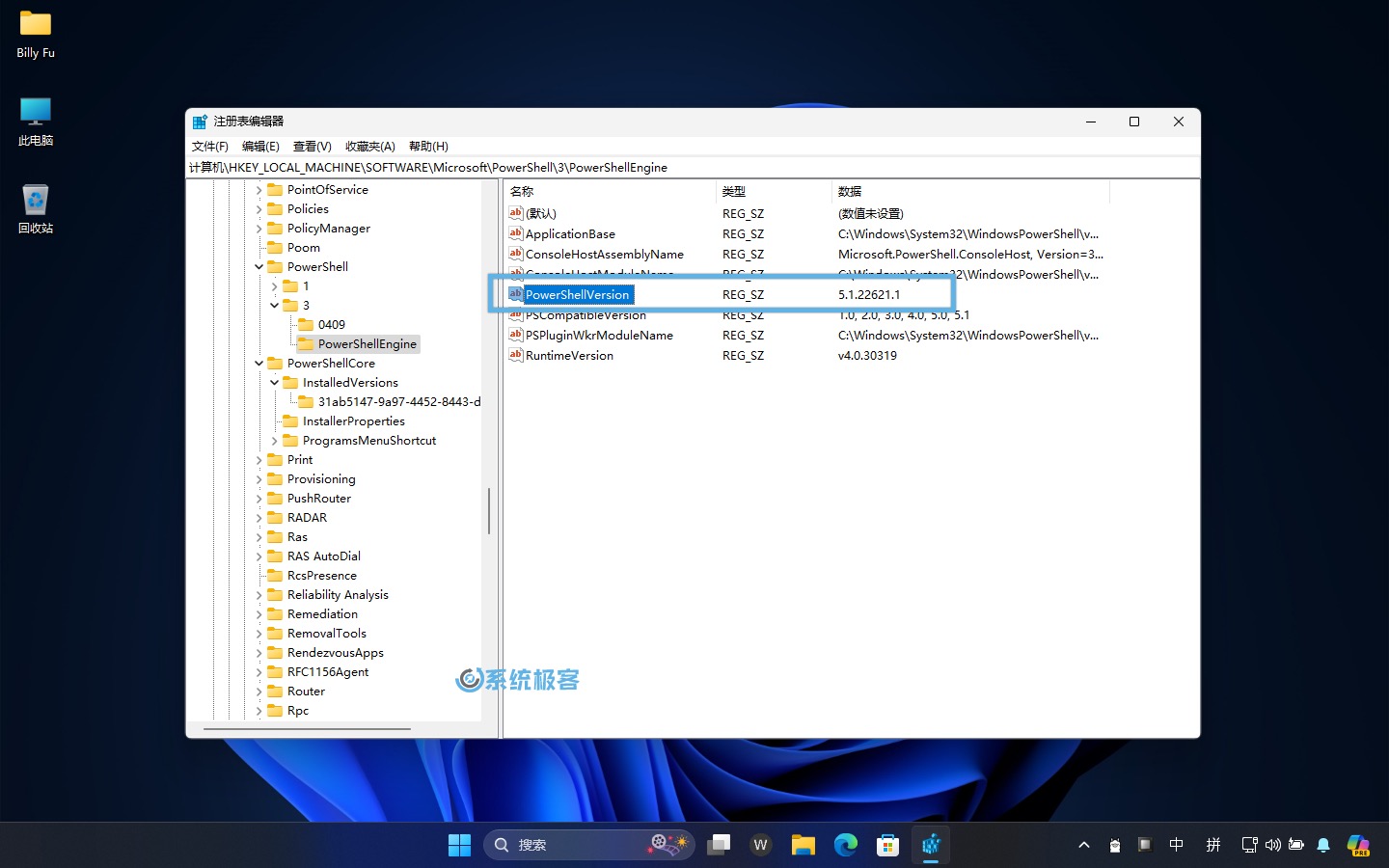The image size is (1389, 868).
Task: Expand the PolicyManager key
Action: point(259,229)
